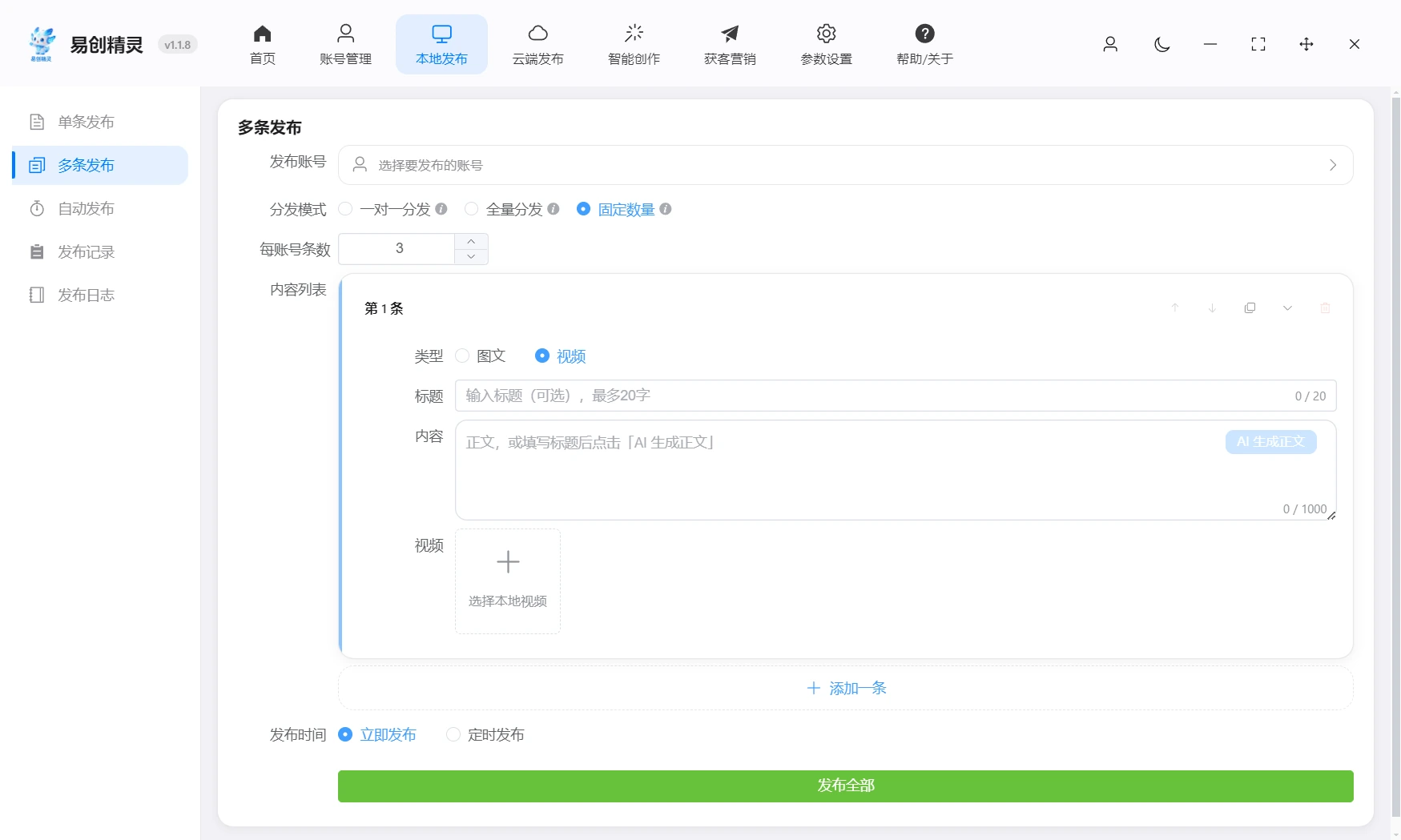The height and width of the screenshot is (840, 1401).
Task: Click the 易创精灵 logo icon
Action: (x=42, y=44)
